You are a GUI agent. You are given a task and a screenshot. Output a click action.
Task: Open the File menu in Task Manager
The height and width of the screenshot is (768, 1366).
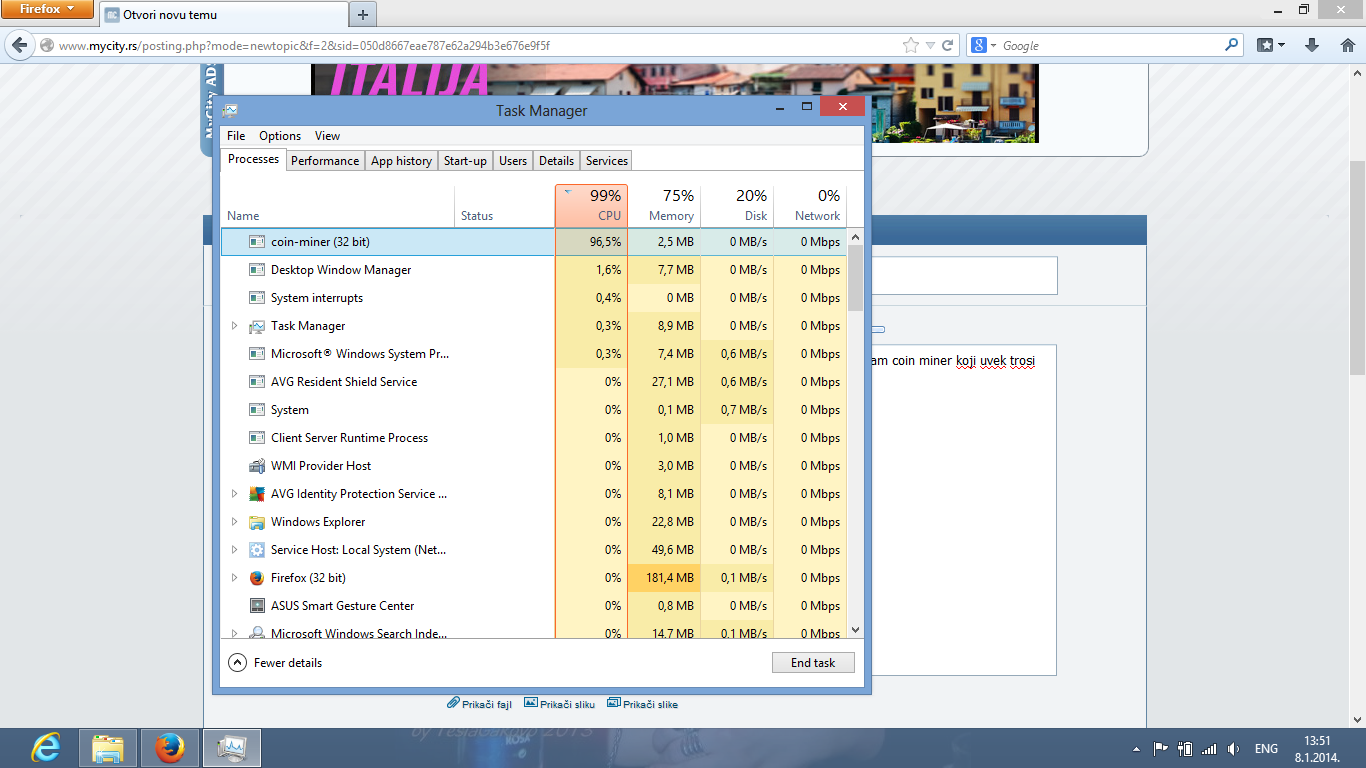coord(236,136)
